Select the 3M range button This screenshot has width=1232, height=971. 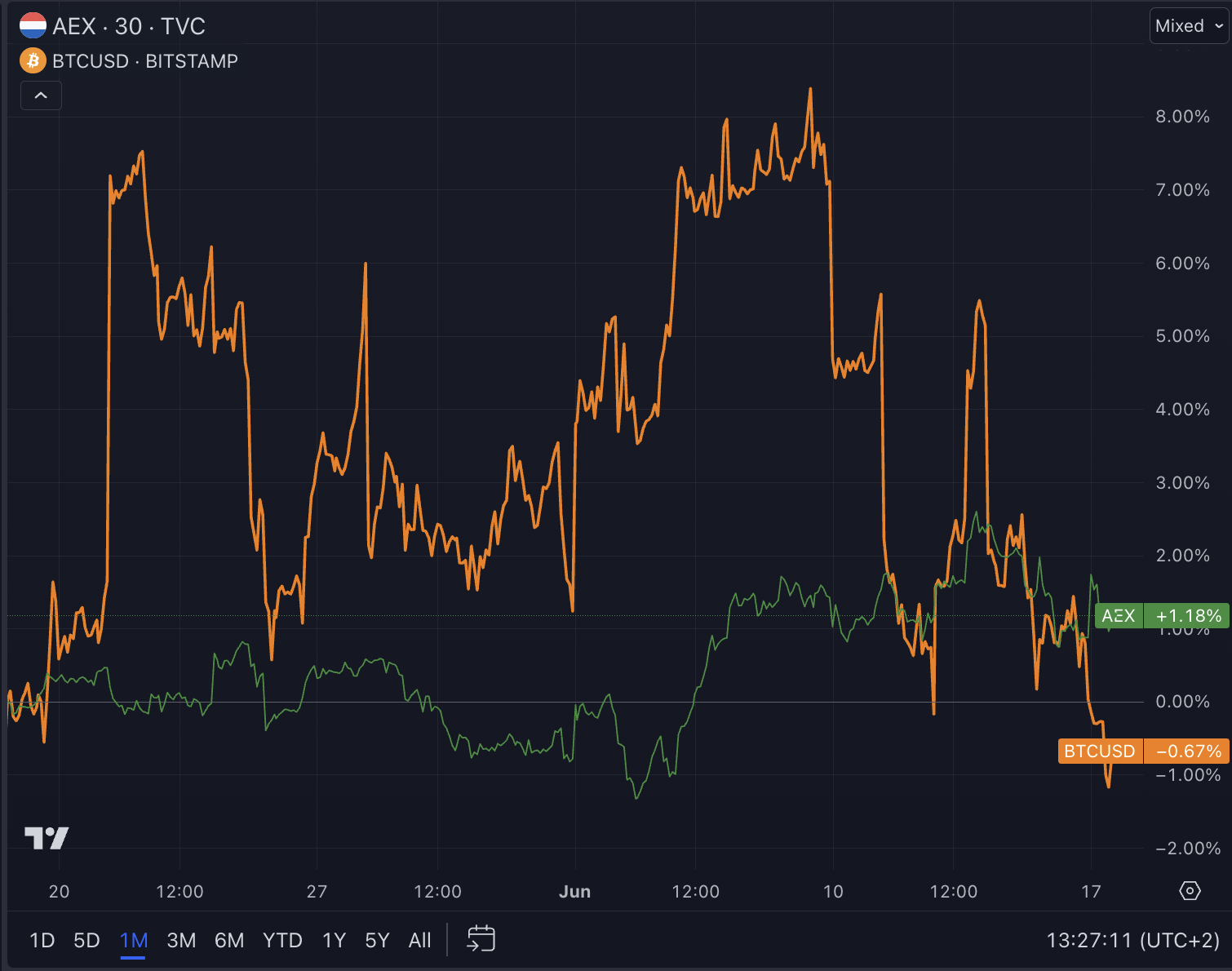click(x=181, y=939)
